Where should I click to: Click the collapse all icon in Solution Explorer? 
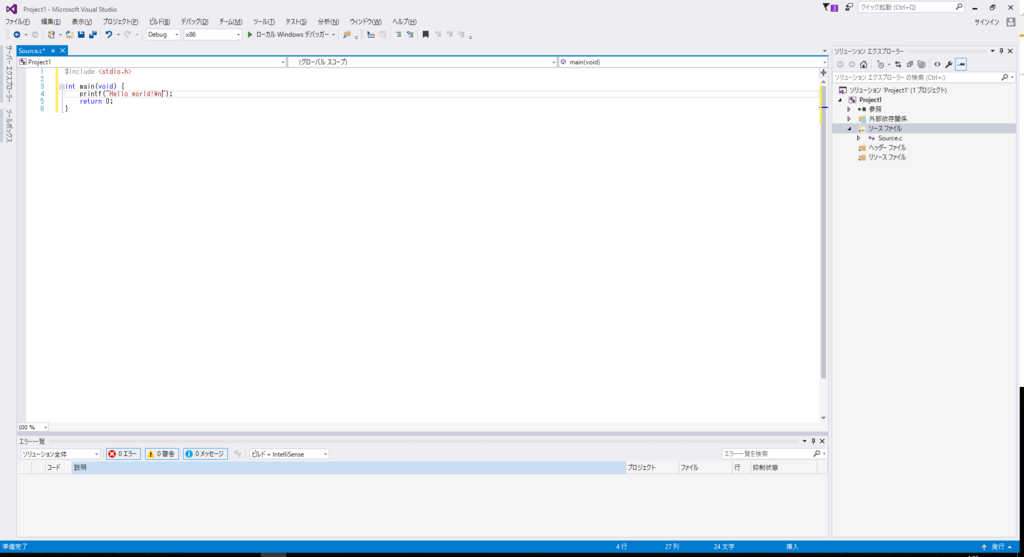click(910, 65)
